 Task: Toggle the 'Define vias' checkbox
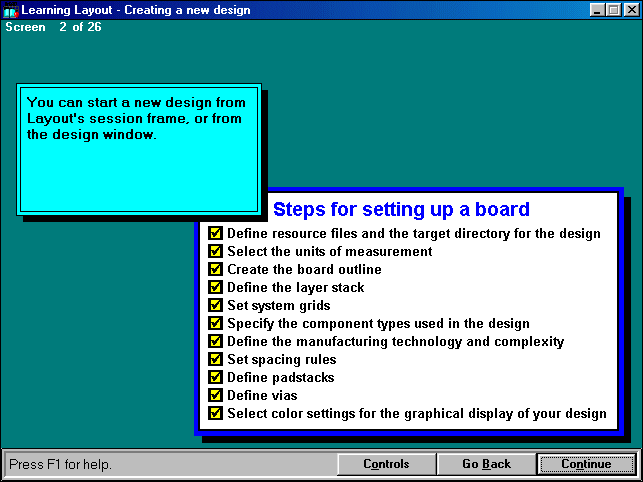tap(215, 395)
